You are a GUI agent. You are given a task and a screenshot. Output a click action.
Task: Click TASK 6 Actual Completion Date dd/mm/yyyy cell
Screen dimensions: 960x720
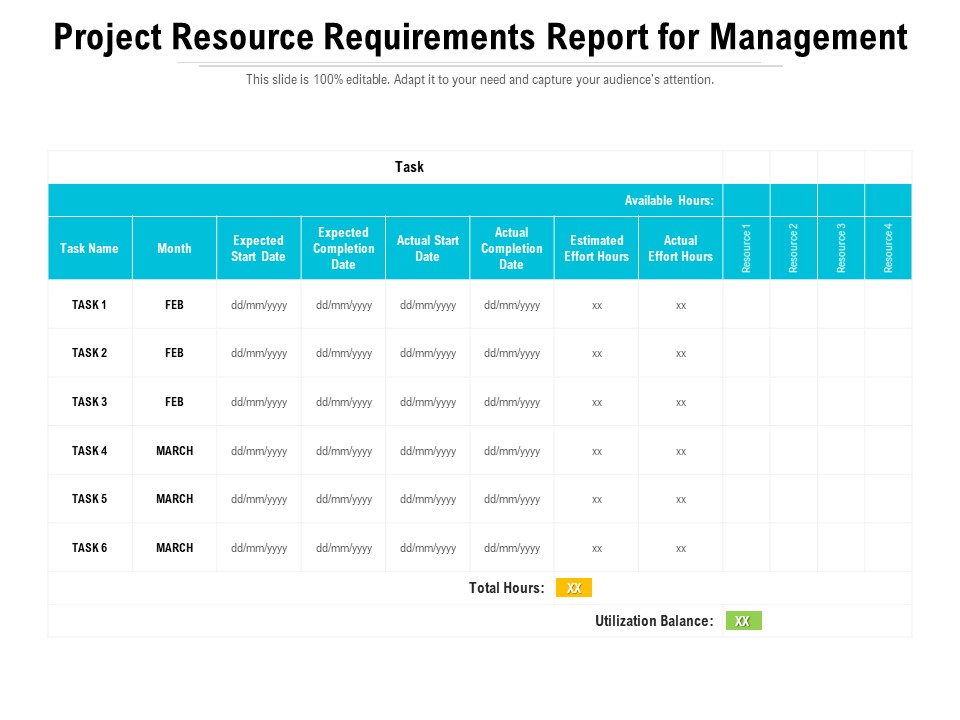click(512, 549)
